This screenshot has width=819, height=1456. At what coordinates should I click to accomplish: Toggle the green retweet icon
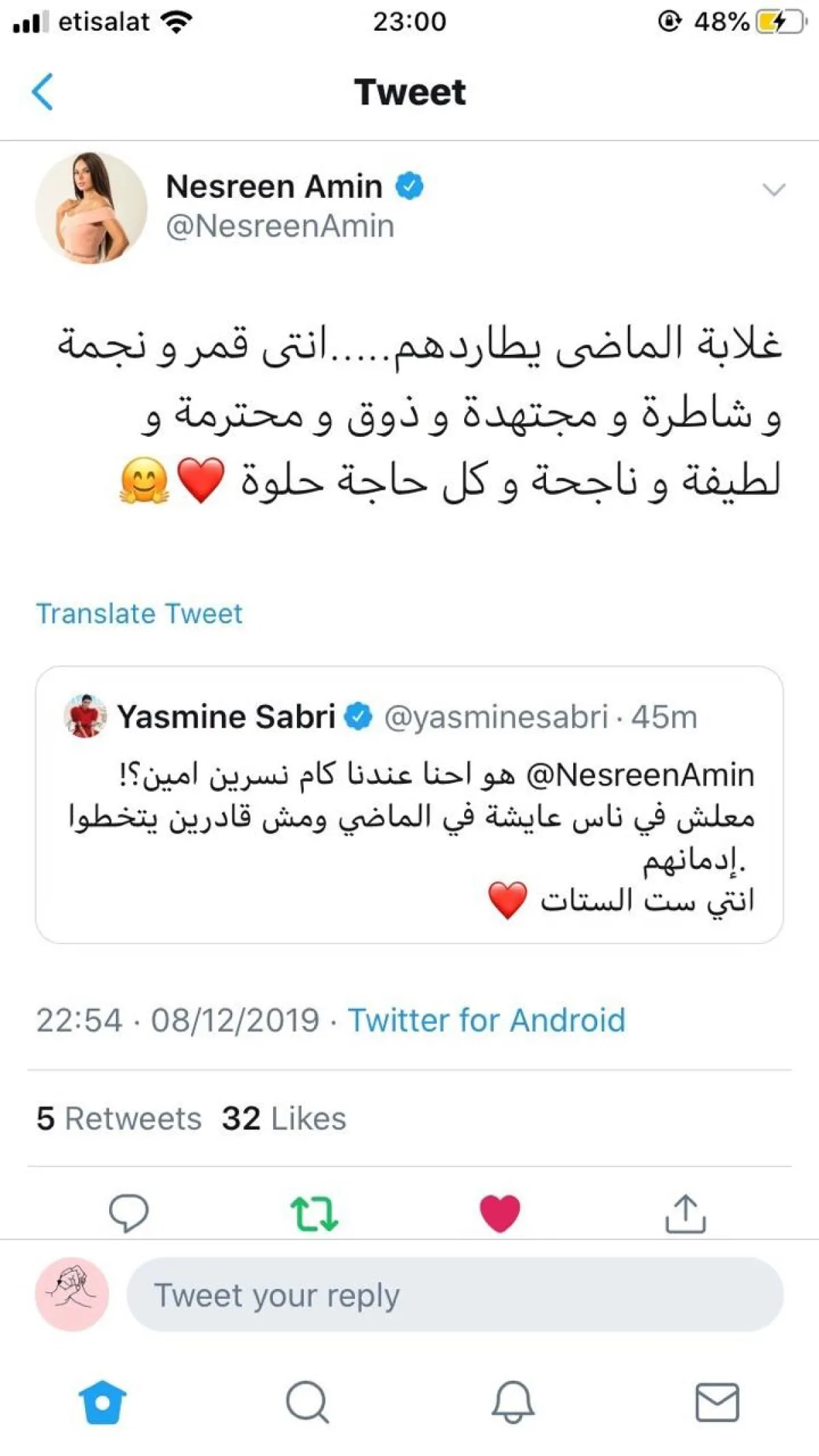314,1213
